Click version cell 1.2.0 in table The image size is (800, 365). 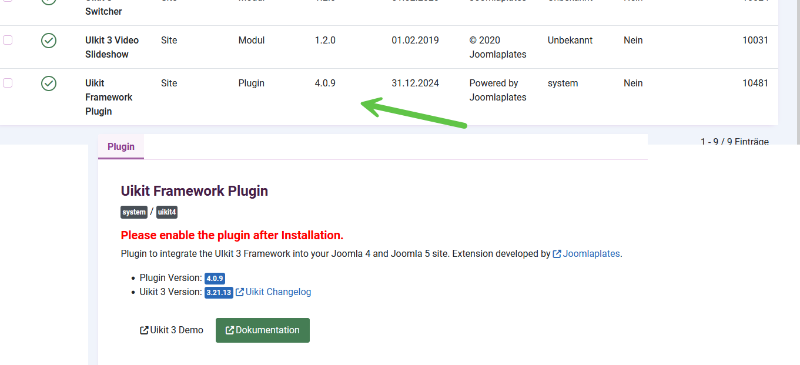325,40
